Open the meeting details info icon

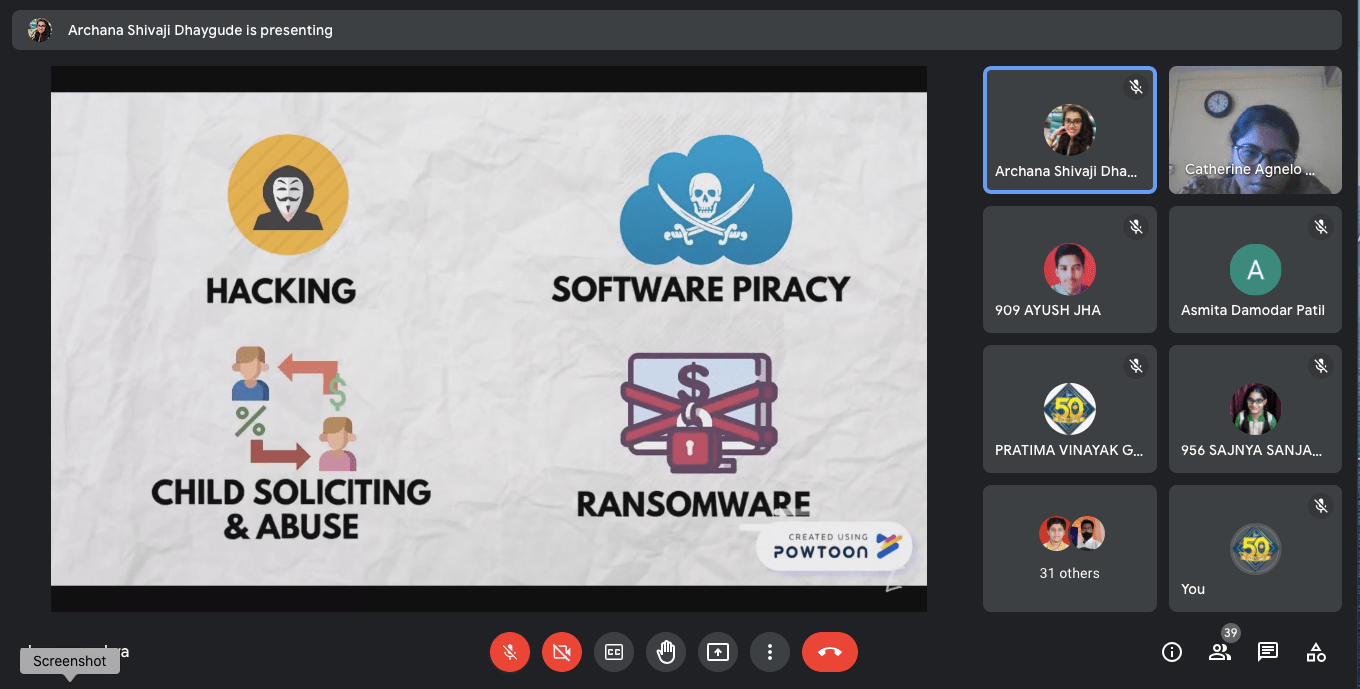coord(1172,653)
